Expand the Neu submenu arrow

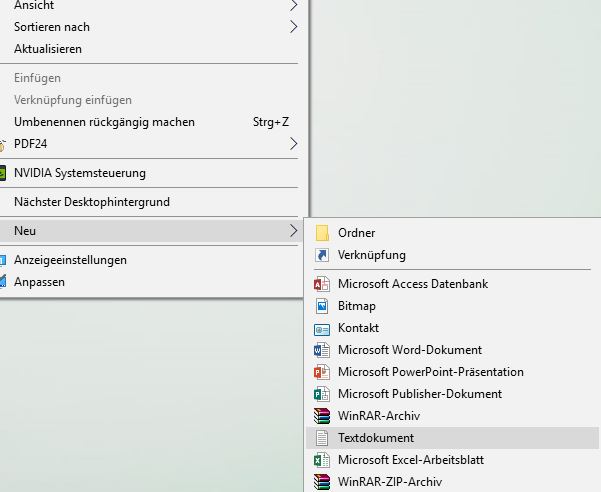point(293,231)
